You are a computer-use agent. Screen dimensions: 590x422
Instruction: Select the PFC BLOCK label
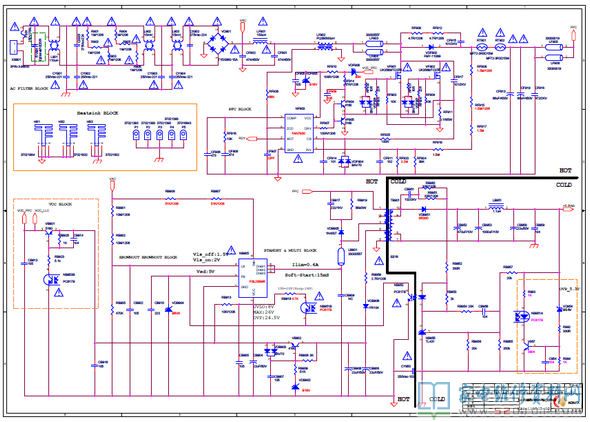[x=240, y=109]
